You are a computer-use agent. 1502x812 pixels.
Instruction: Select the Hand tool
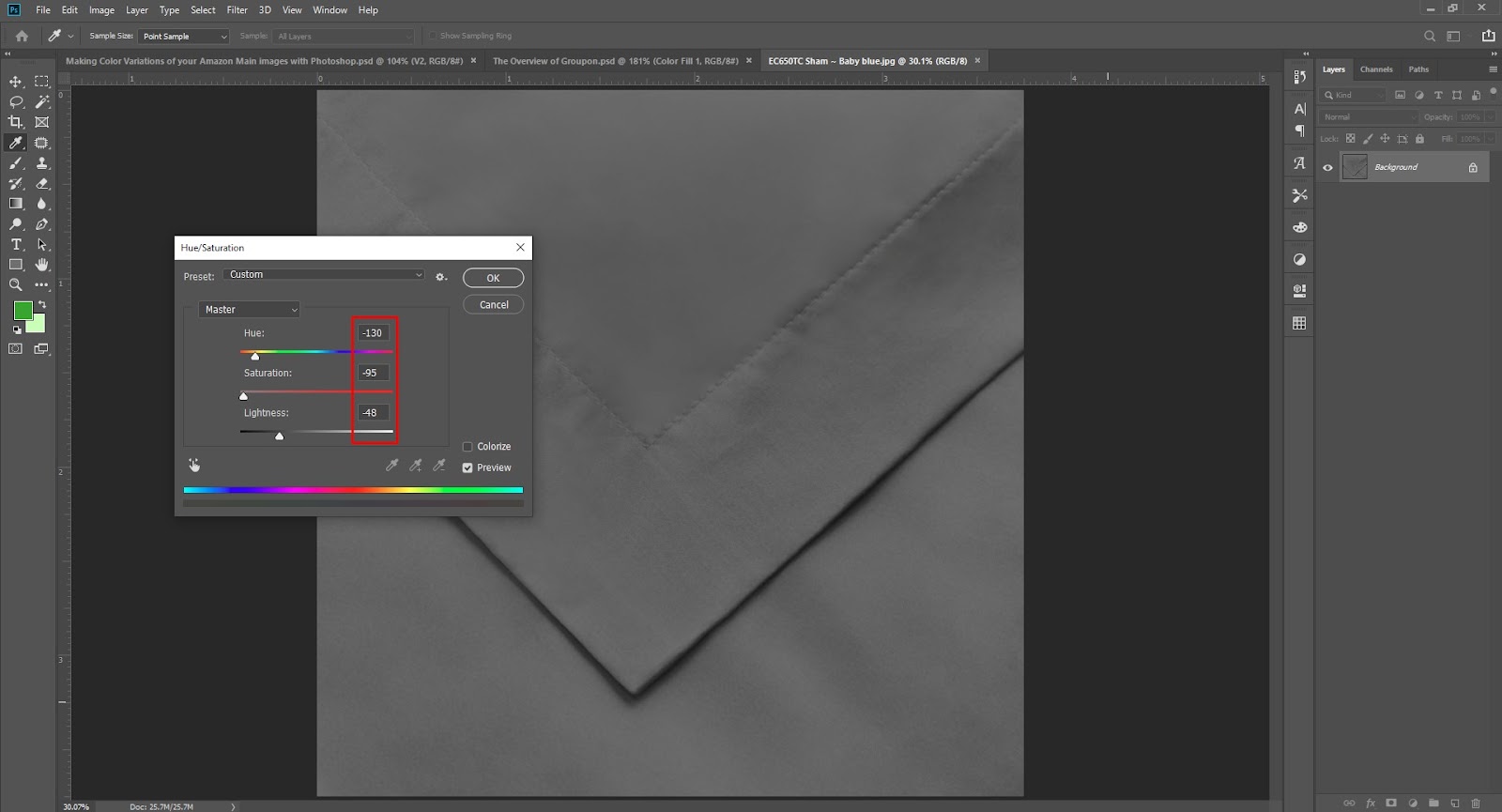[x=42, y=265]
